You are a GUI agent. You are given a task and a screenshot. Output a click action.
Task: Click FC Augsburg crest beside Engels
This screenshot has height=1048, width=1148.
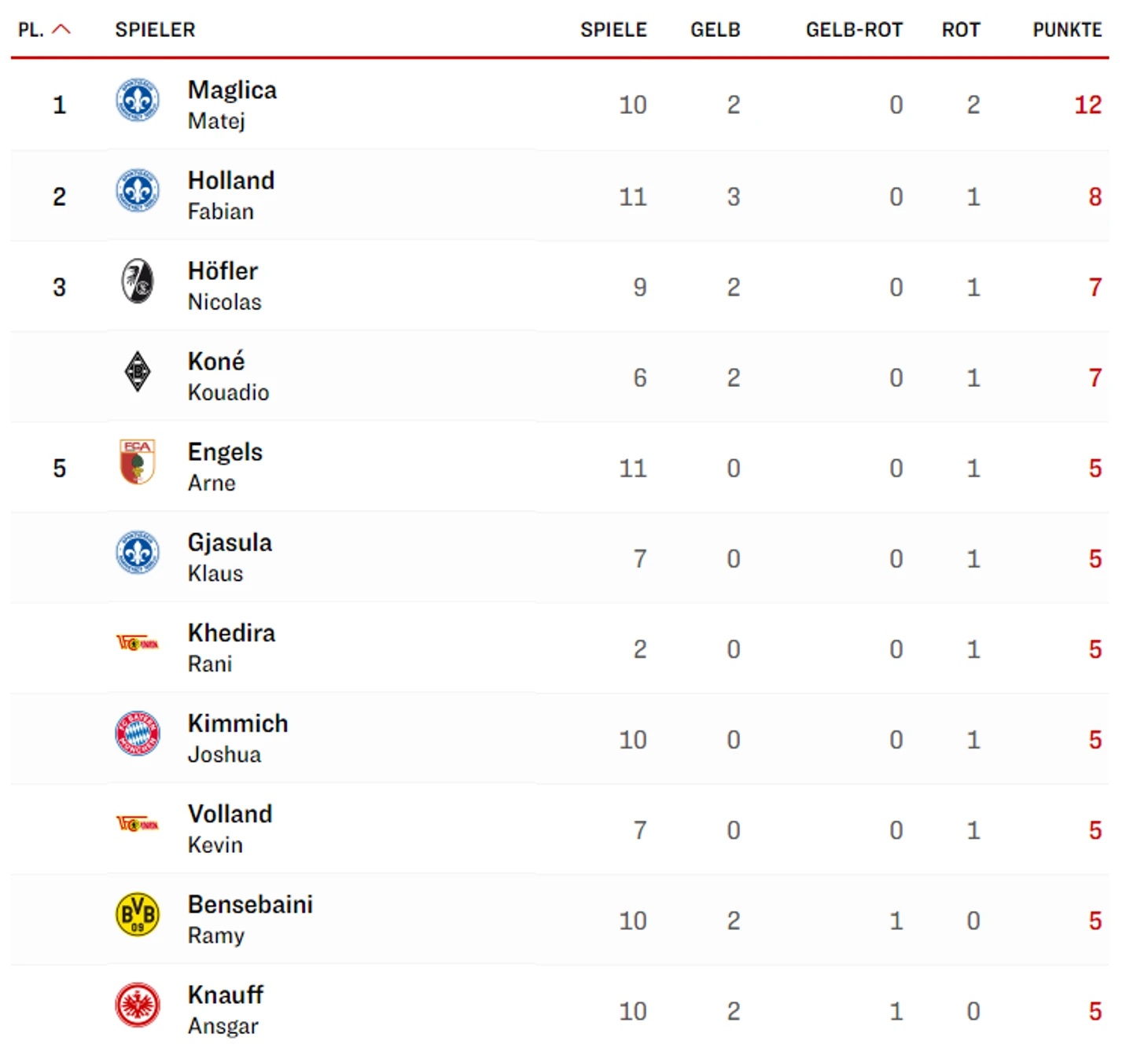(x=138, y=462)
